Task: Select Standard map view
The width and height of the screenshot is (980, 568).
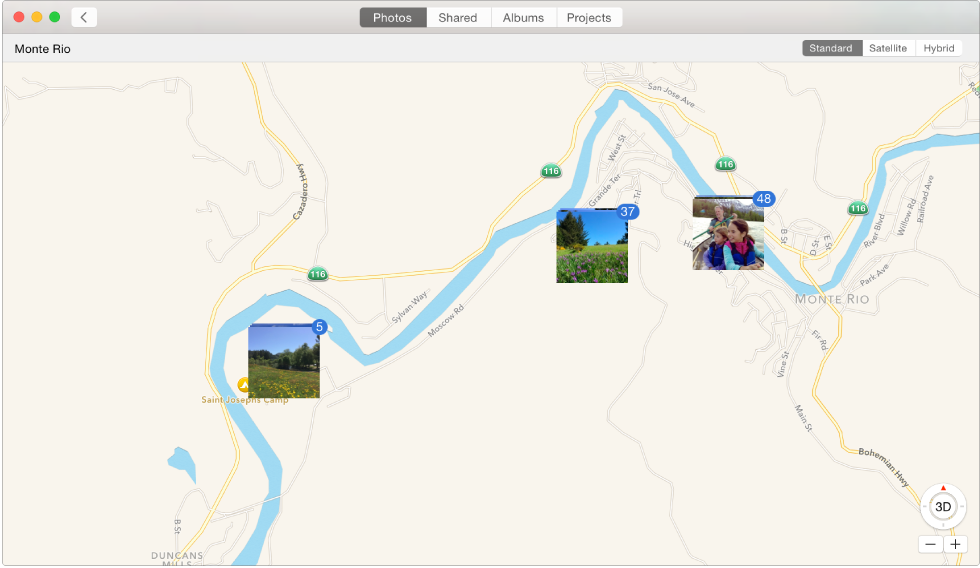Action: [831, 48]
